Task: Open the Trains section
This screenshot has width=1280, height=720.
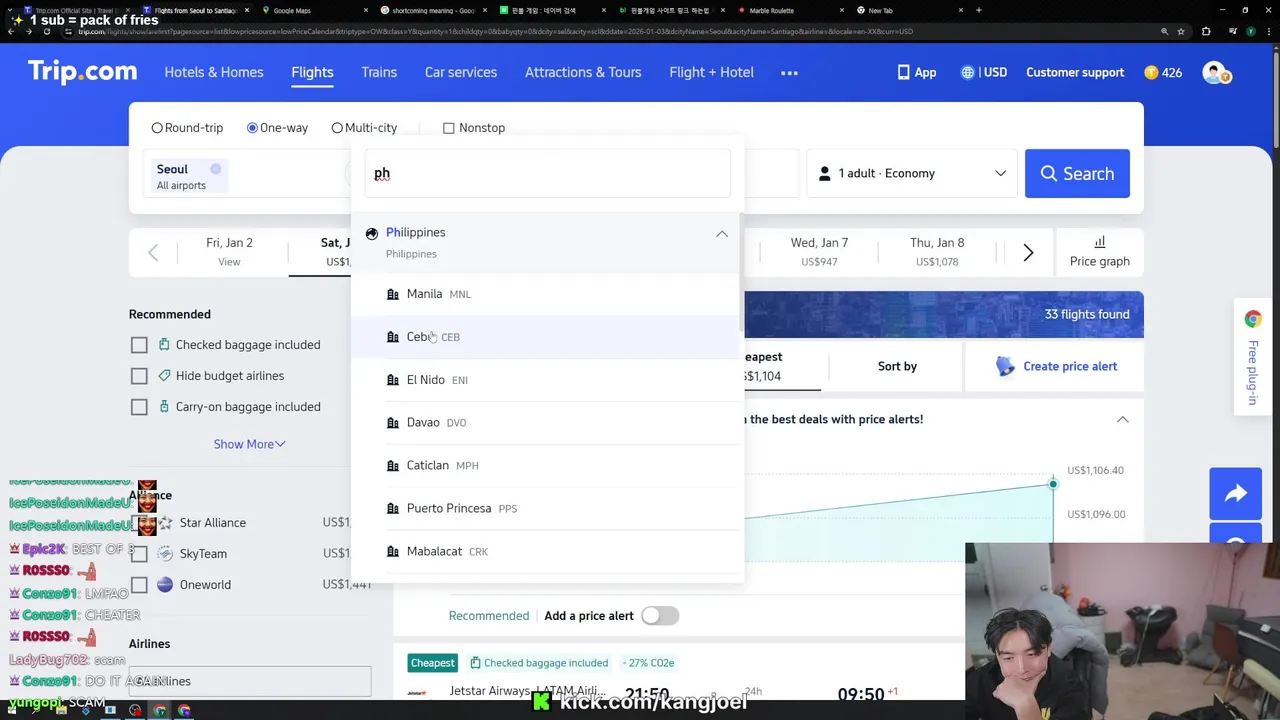Action: click(x=379, y=72)
